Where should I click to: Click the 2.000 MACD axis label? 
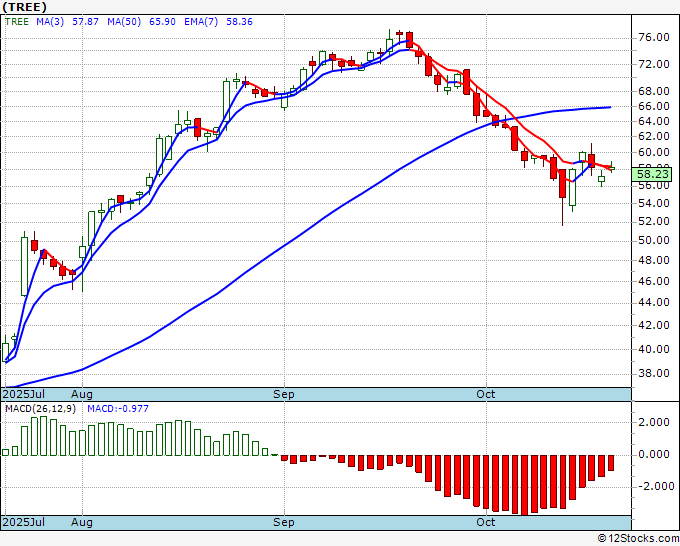(x=654, y=422)
